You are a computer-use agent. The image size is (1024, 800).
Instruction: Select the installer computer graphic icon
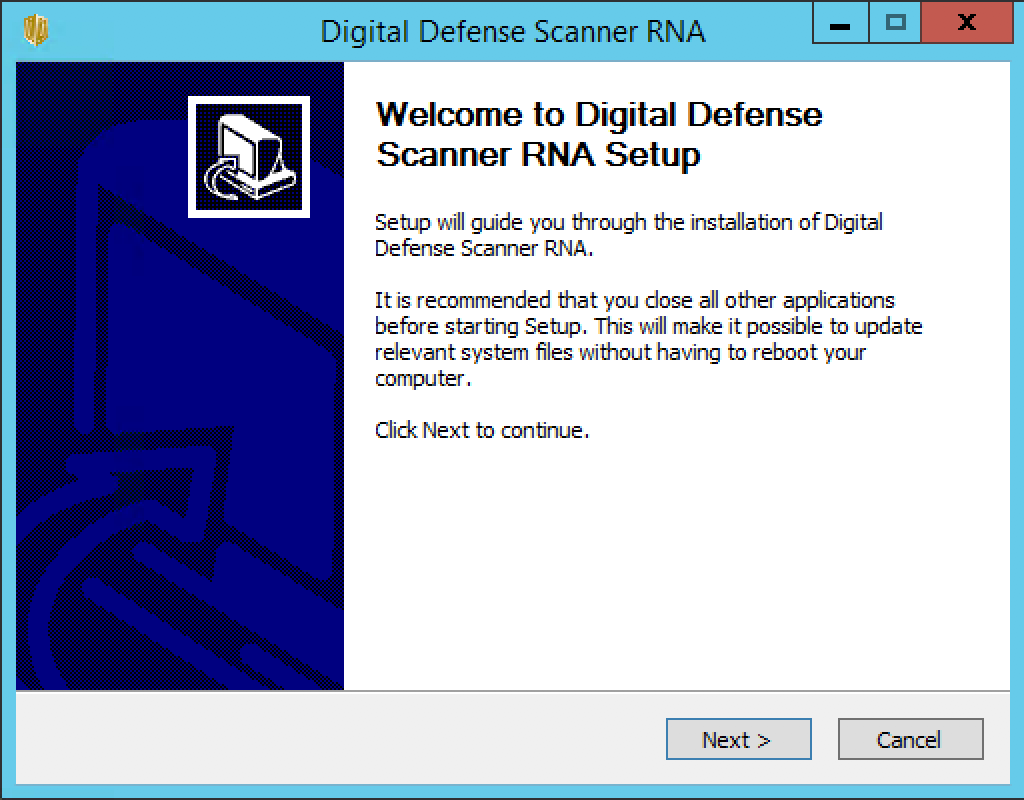[x=249, y=157]
